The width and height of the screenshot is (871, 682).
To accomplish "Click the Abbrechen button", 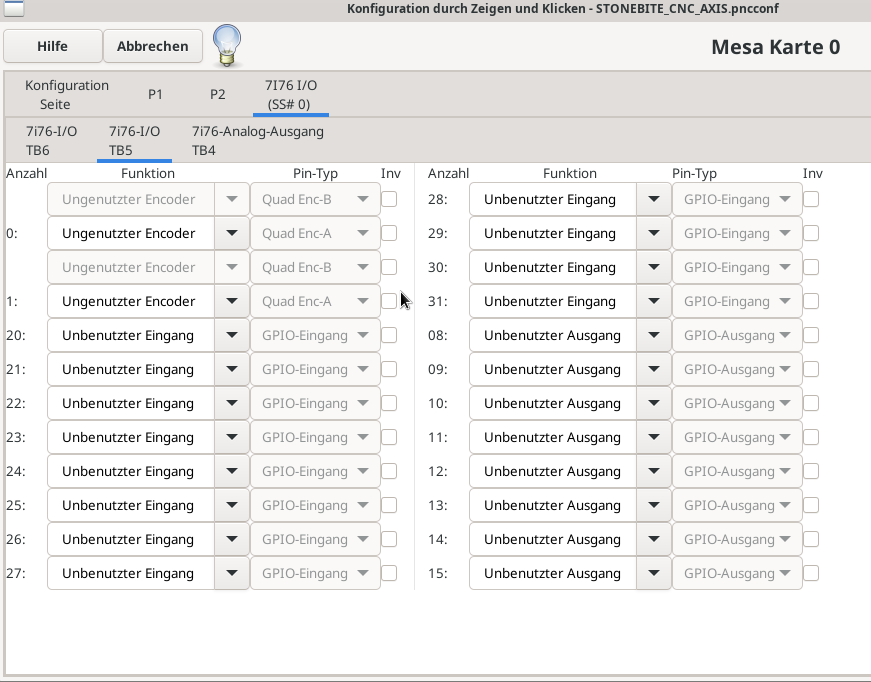I will (153, 46).
